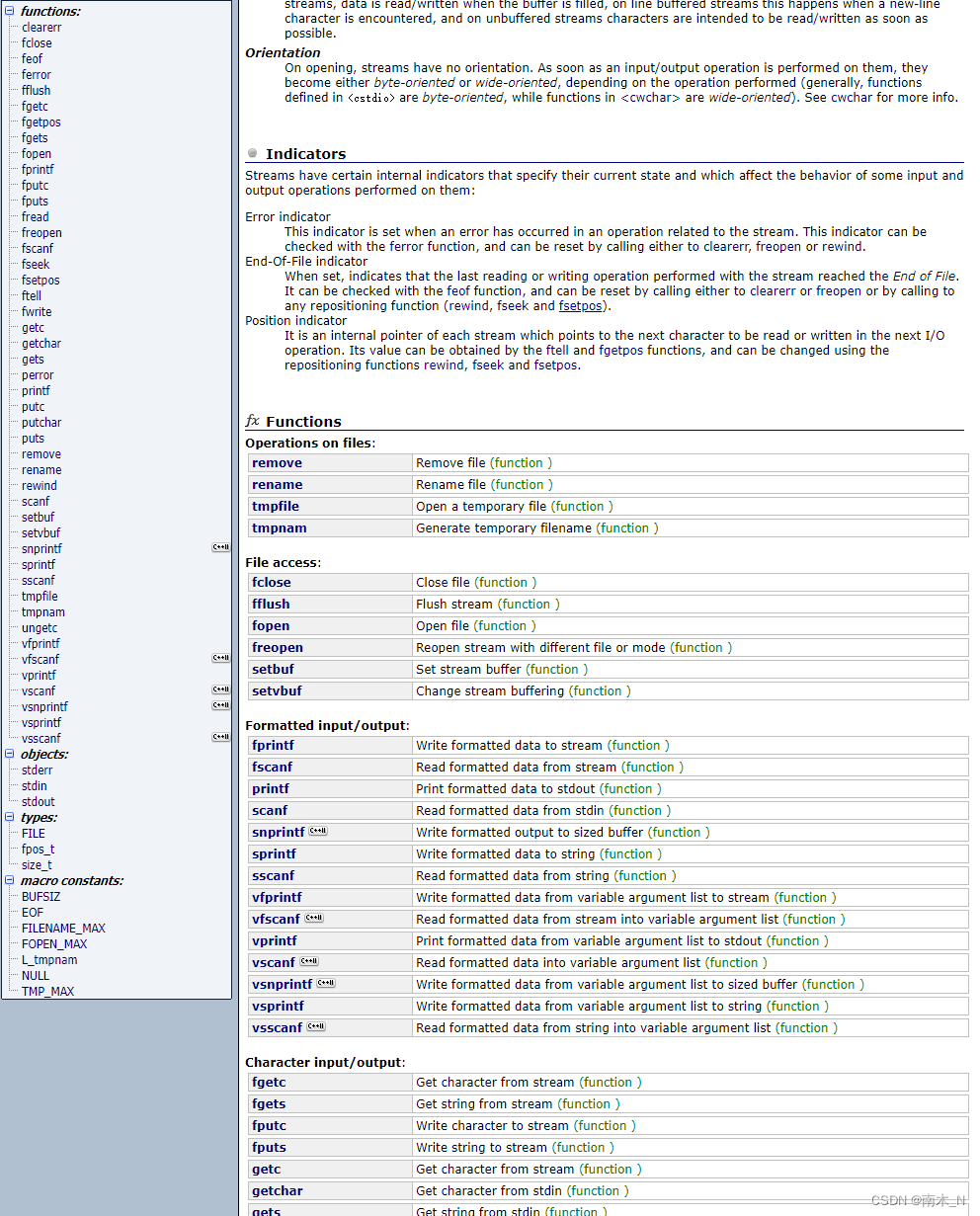Collapse the functions group in the sidebar tree
This screenshot has width=980, height=1216.
click(x=10, y=12)
